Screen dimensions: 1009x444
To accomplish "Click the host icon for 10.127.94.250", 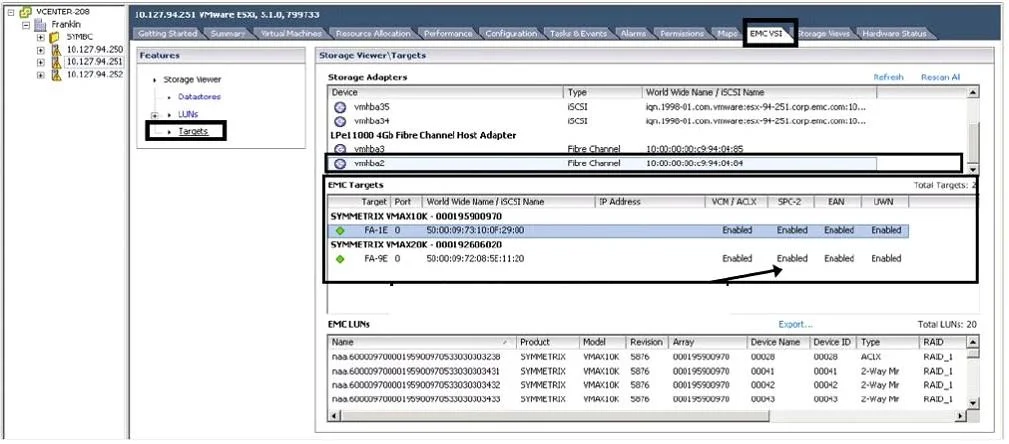I will point(55,50).
